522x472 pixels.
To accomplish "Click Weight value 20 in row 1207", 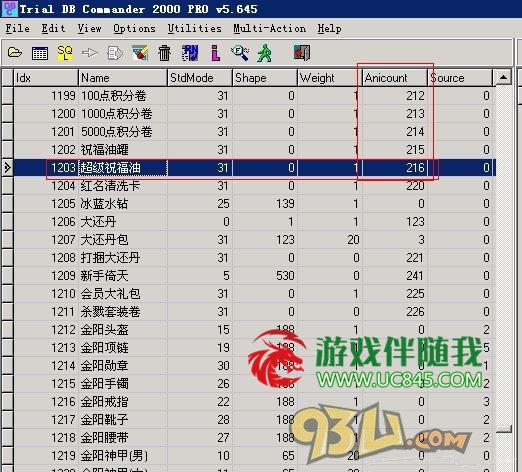I will click(x=353, y=240).
